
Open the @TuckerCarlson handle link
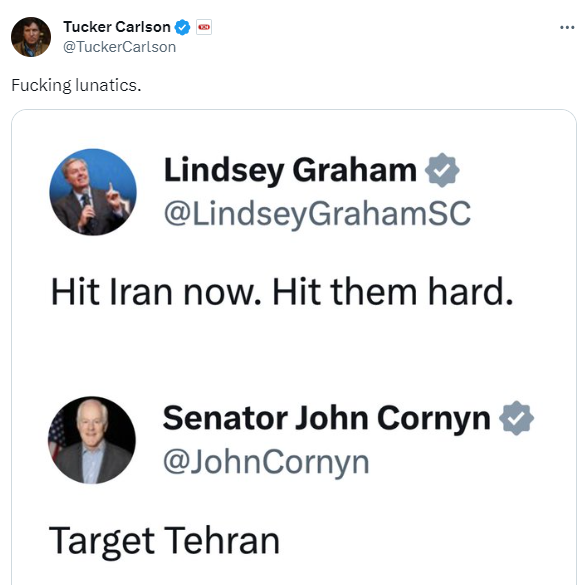[x=119, y=47]
